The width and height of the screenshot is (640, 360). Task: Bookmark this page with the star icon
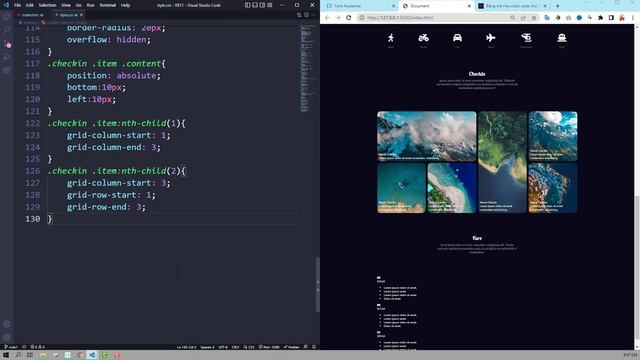pyautogui.click(x=534, y=18)
